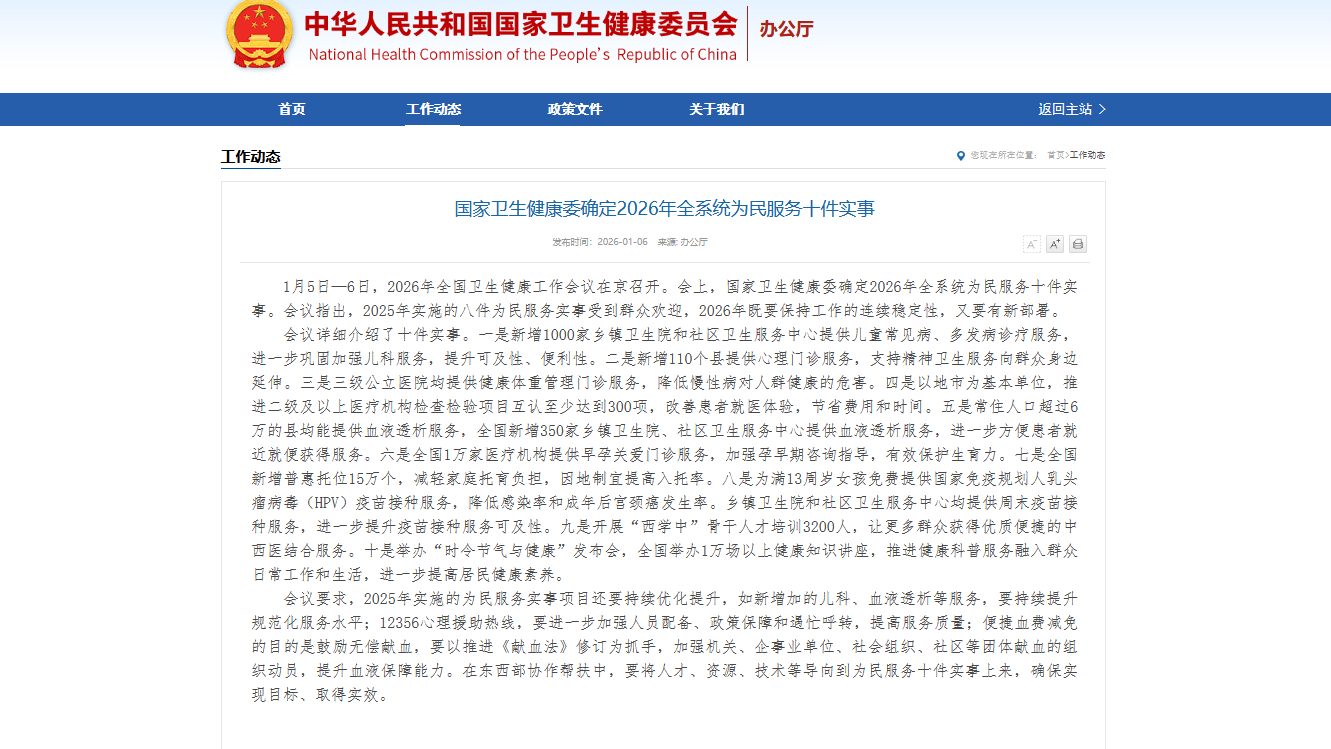Click the blue location pin icon
The width and height of the screenshot is (1331, 749).
961,155
